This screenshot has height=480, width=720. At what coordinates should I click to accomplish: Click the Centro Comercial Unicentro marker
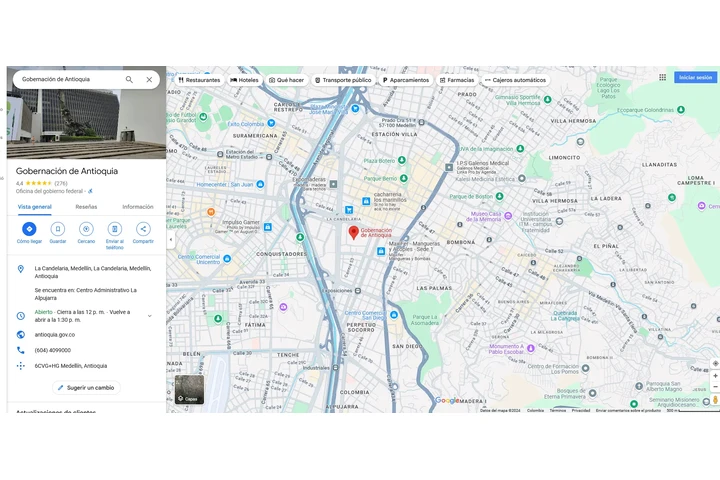227,259
